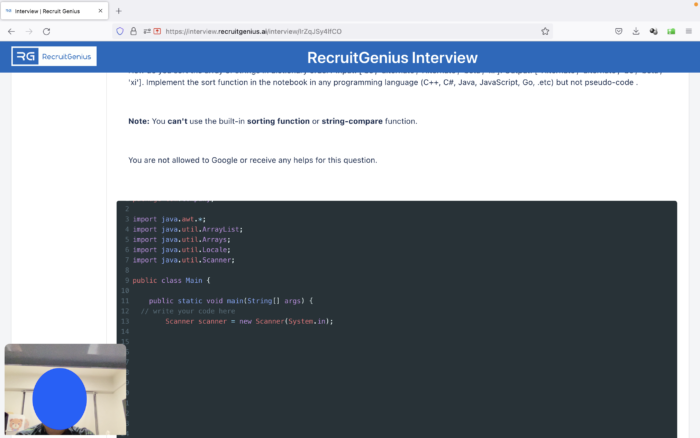Place cursor on empty line 14 in editor
The height and width of the screenshot is (438, 700).
click(402, 332)
